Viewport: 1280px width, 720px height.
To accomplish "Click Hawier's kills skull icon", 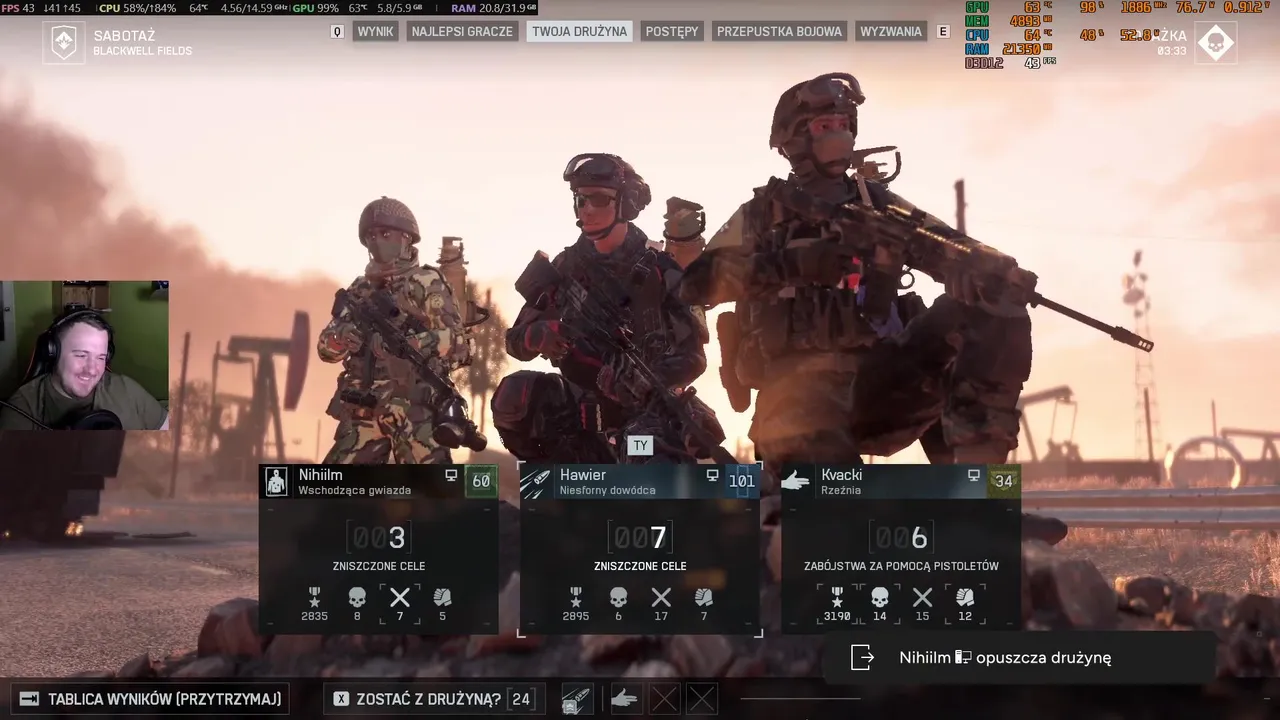I will point(618,598).
